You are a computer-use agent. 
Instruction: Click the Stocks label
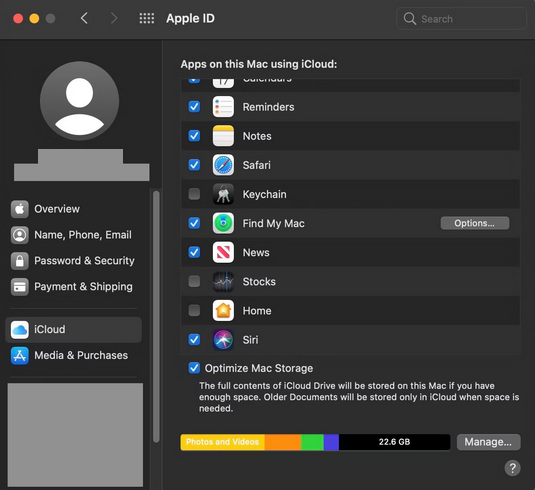259,282
